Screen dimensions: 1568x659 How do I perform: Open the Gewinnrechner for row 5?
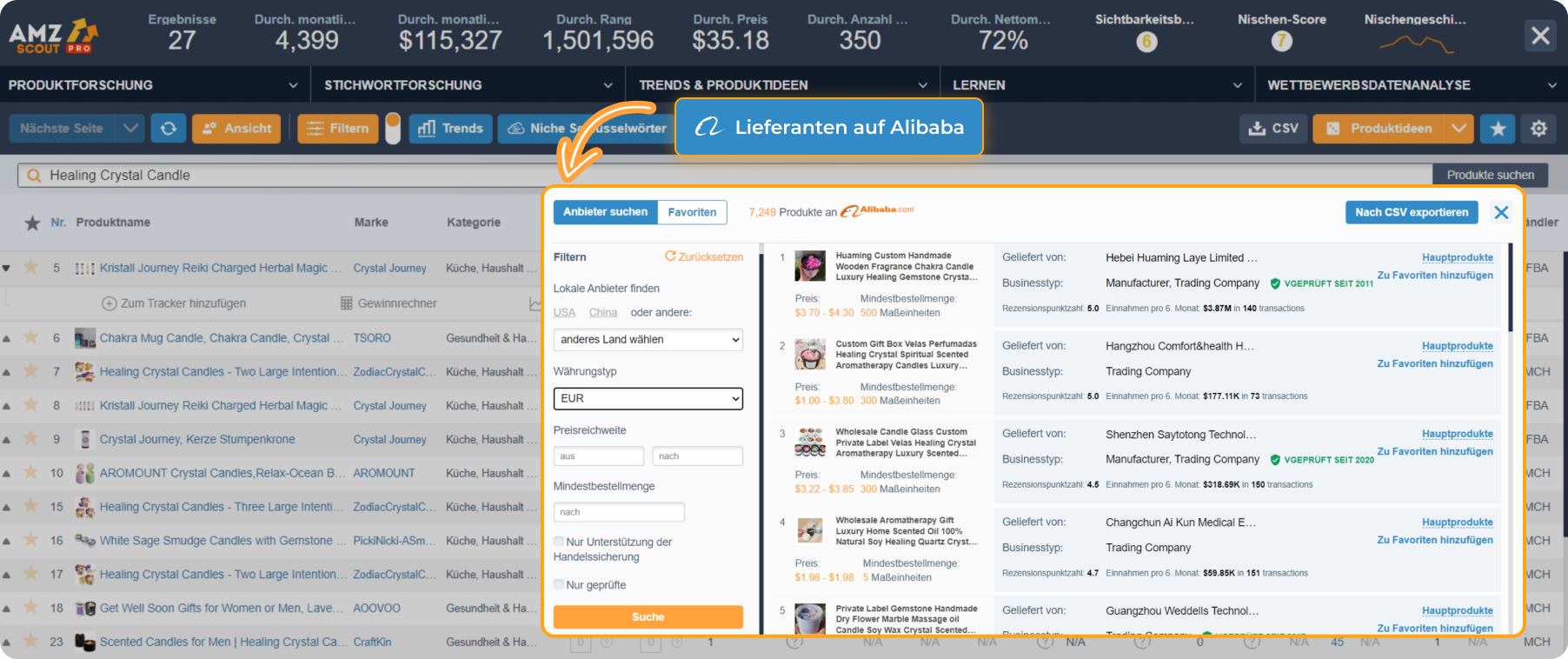tap(389, 303)
